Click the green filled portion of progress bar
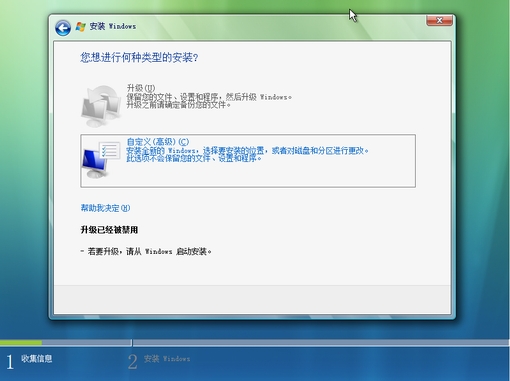Screen dimensions: 510x381 click(x=21, y=342)
